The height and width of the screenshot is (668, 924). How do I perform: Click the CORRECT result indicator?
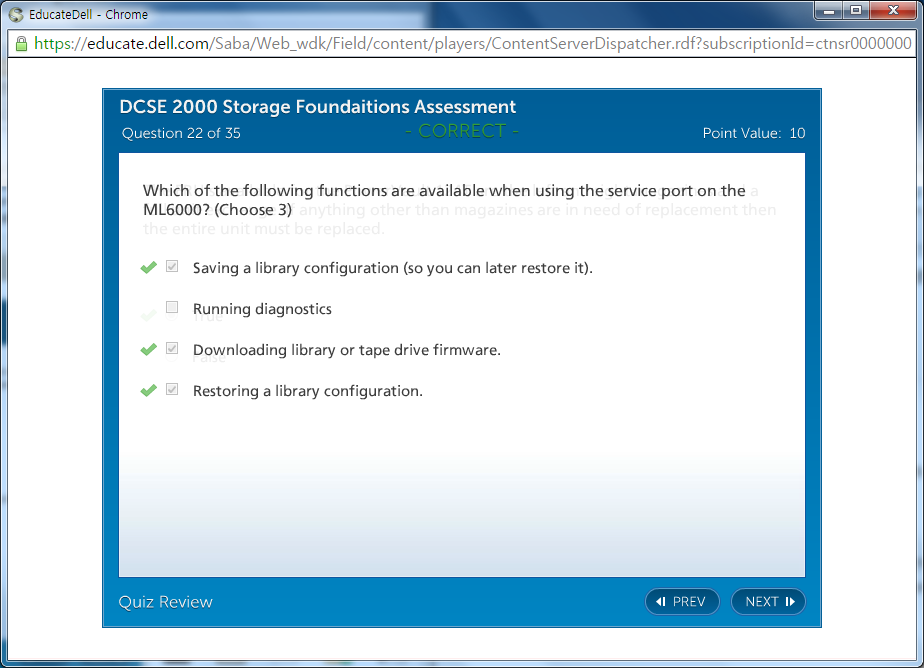point(462,132)
